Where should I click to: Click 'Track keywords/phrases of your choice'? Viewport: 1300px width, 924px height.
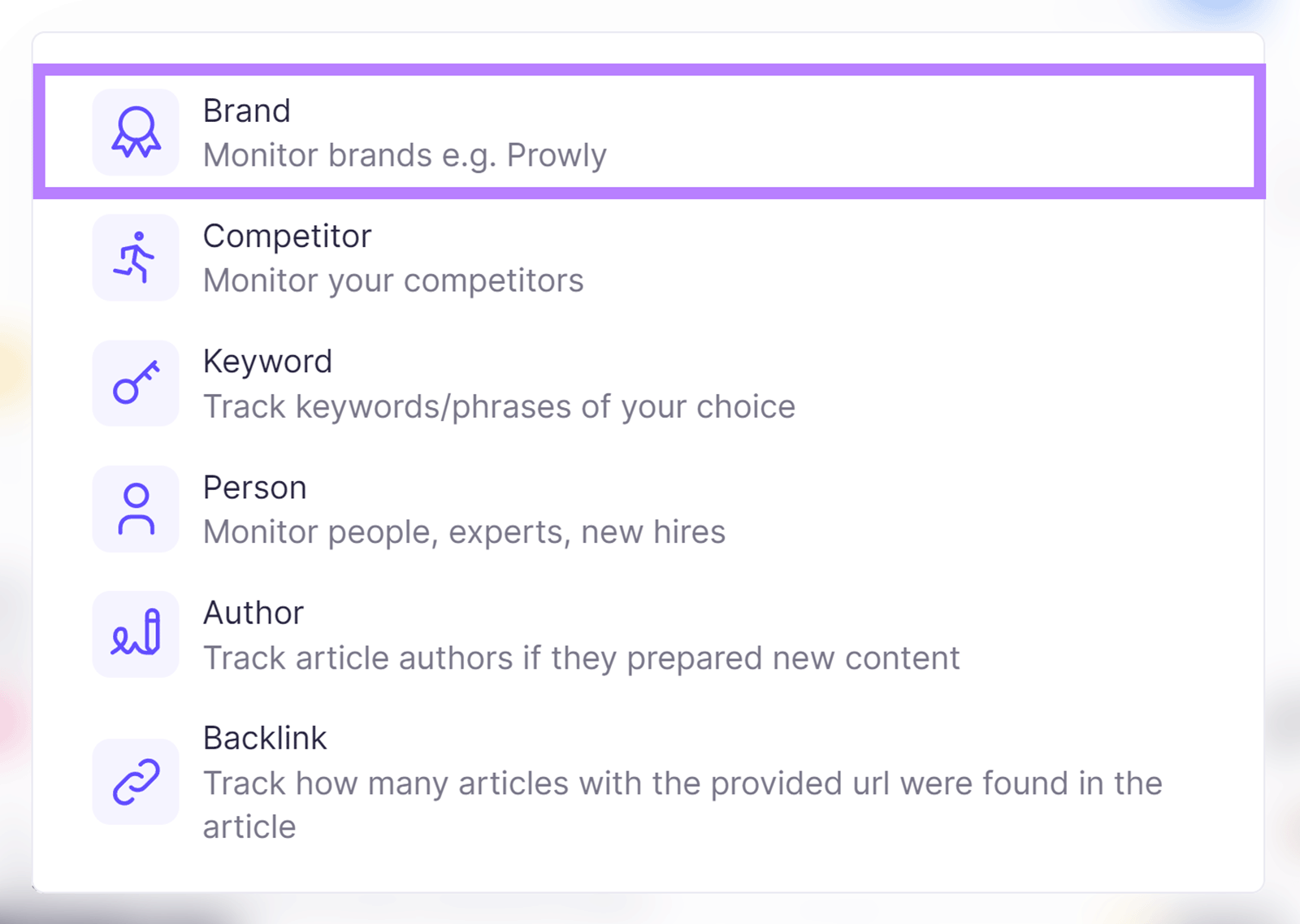click(x=499, y=406)
